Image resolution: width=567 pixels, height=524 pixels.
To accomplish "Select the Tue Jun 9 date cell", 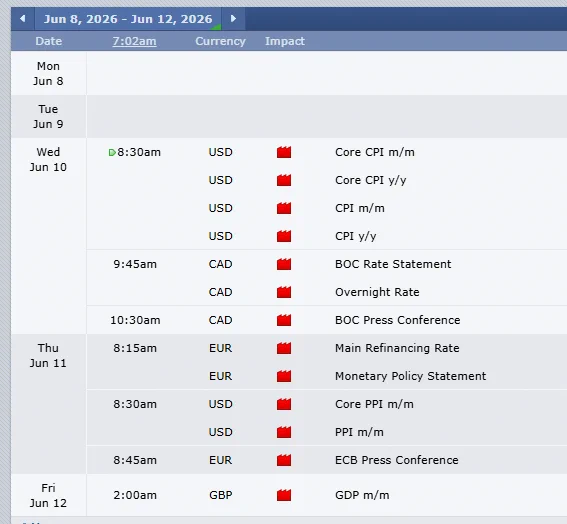I will (x=48, y=116).
